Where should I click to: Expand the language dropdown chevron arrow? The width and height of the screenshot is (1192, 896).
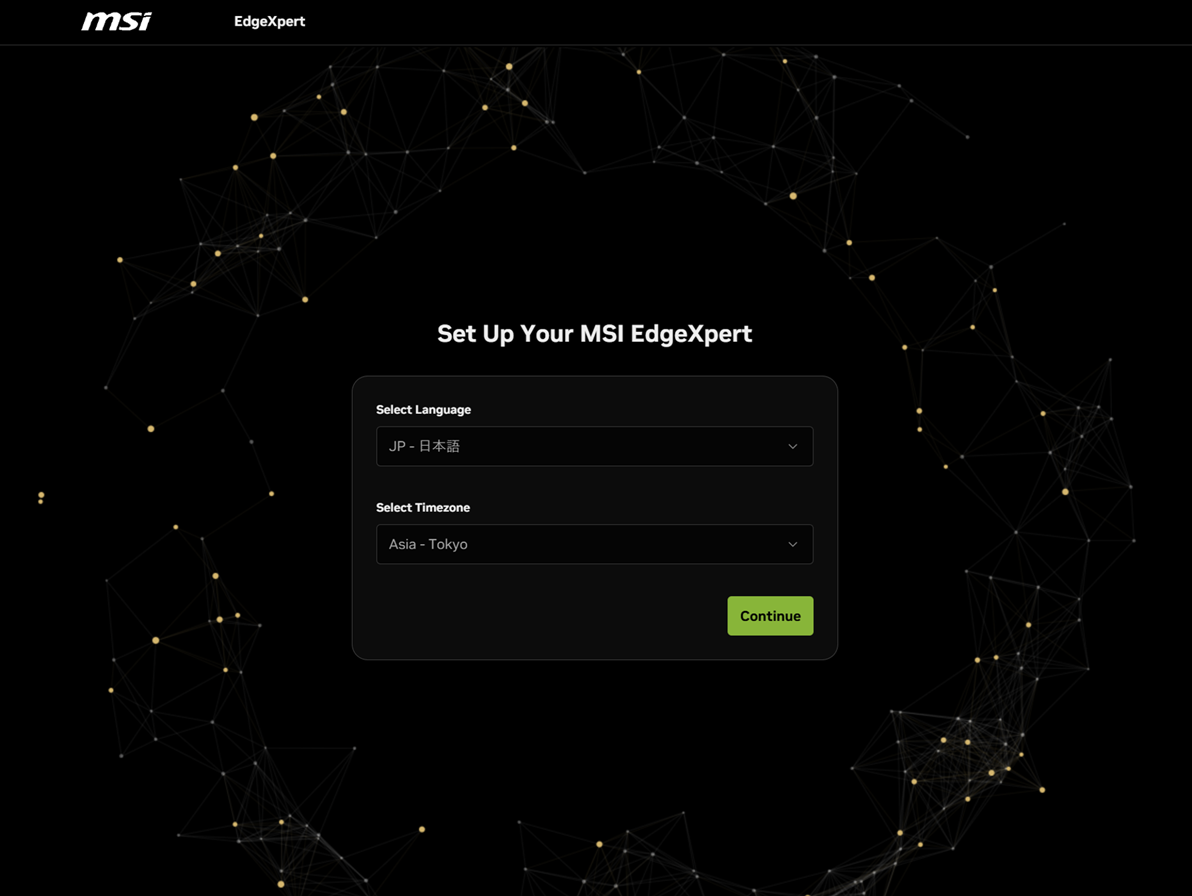(792, 446)
